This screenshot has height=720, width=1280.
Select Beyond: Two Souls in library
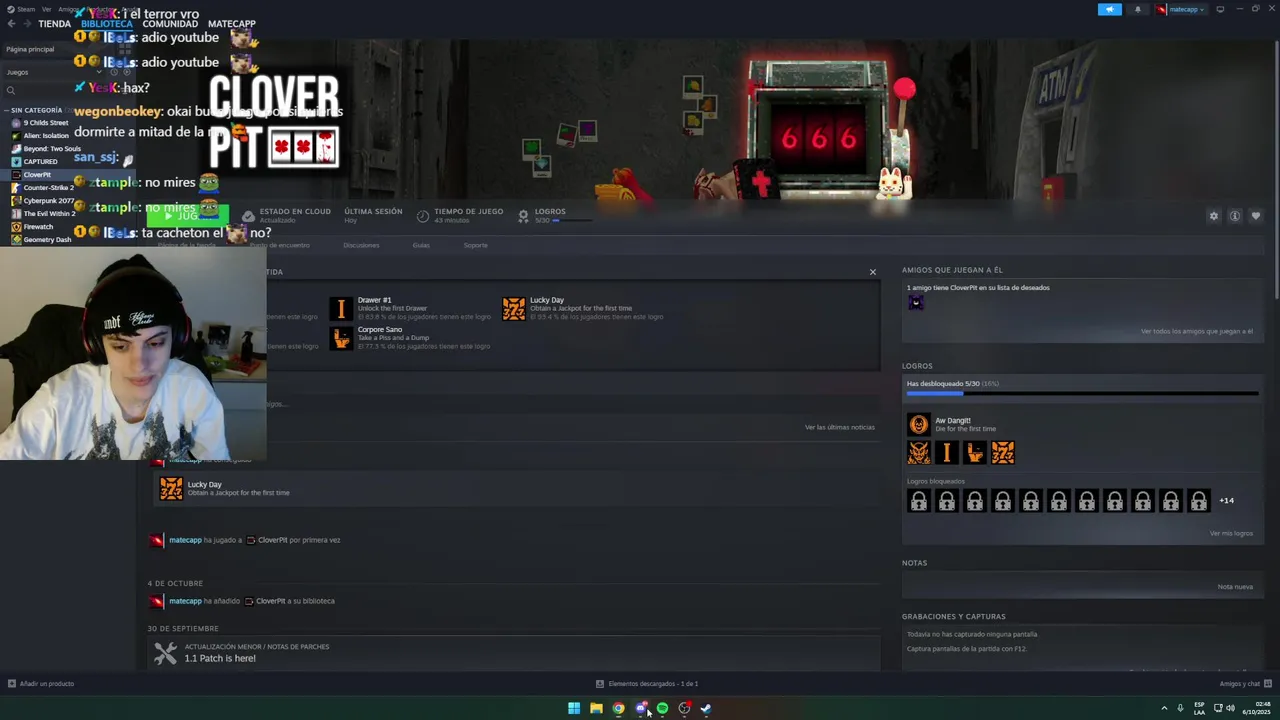coord(51,149)
